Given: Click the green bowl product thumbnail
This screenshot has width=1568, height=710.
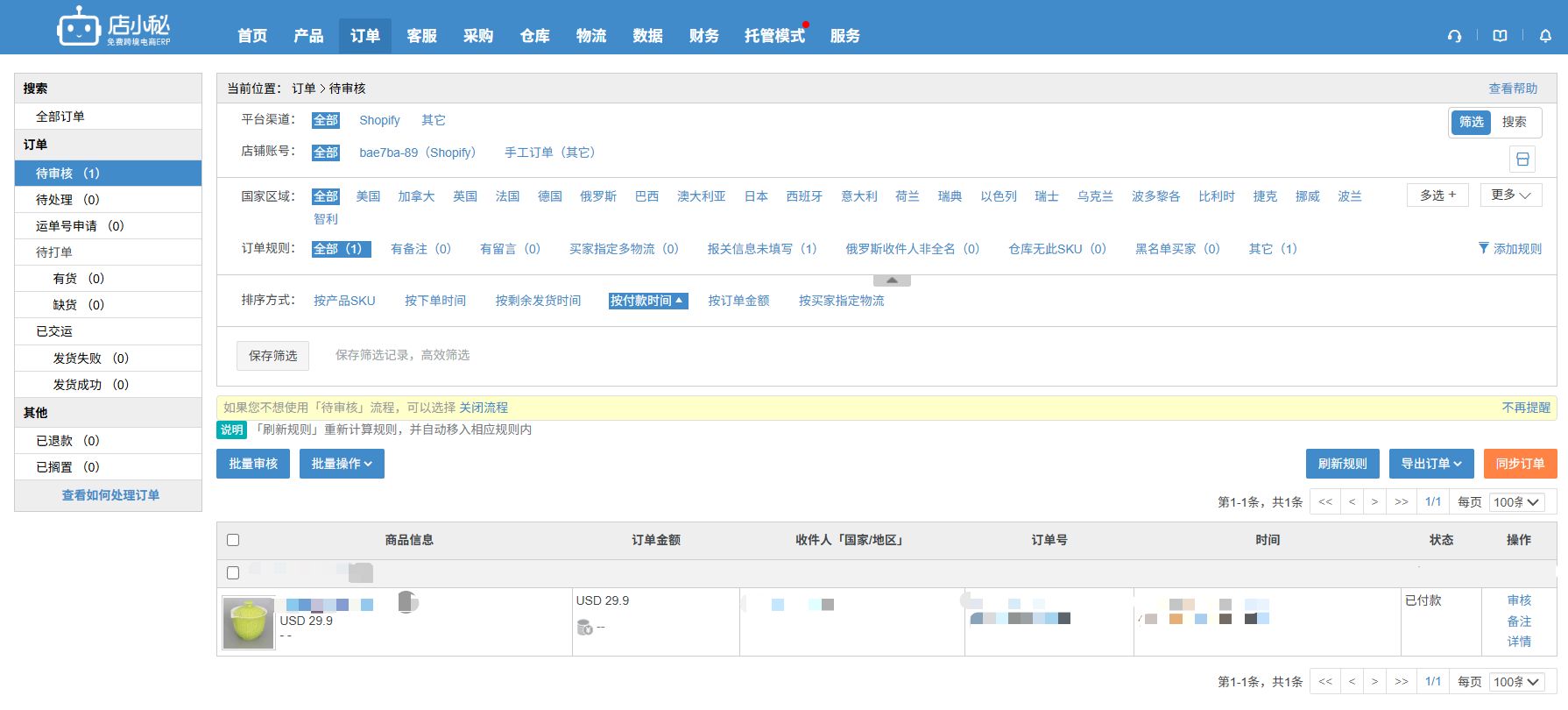Looking at the screenshot, I should 249,623.
